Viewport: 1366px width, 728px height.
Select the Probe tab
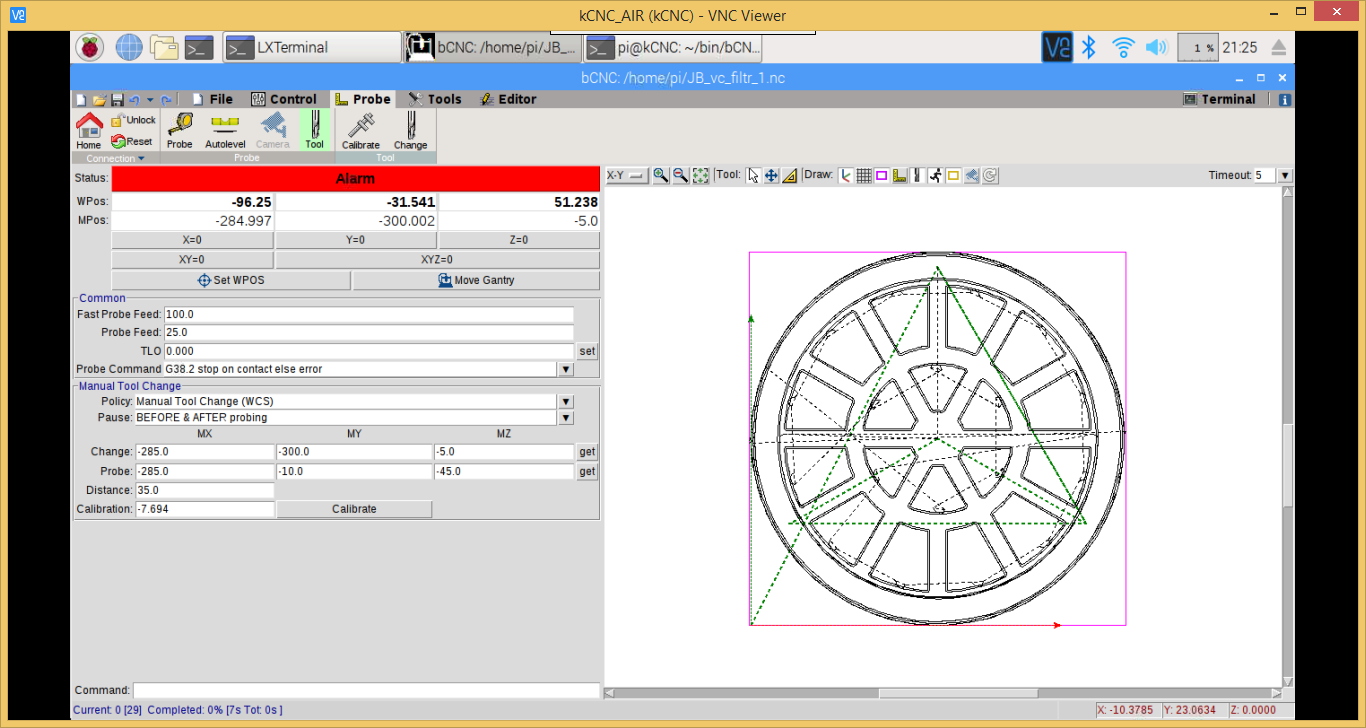[x=363, y=99]
